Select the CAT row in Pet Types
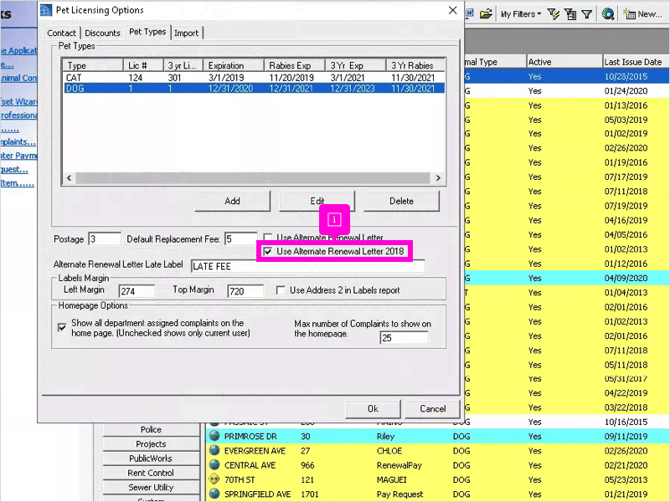The height and width of the screenshot is (502, 670). (x=254, y=78)
